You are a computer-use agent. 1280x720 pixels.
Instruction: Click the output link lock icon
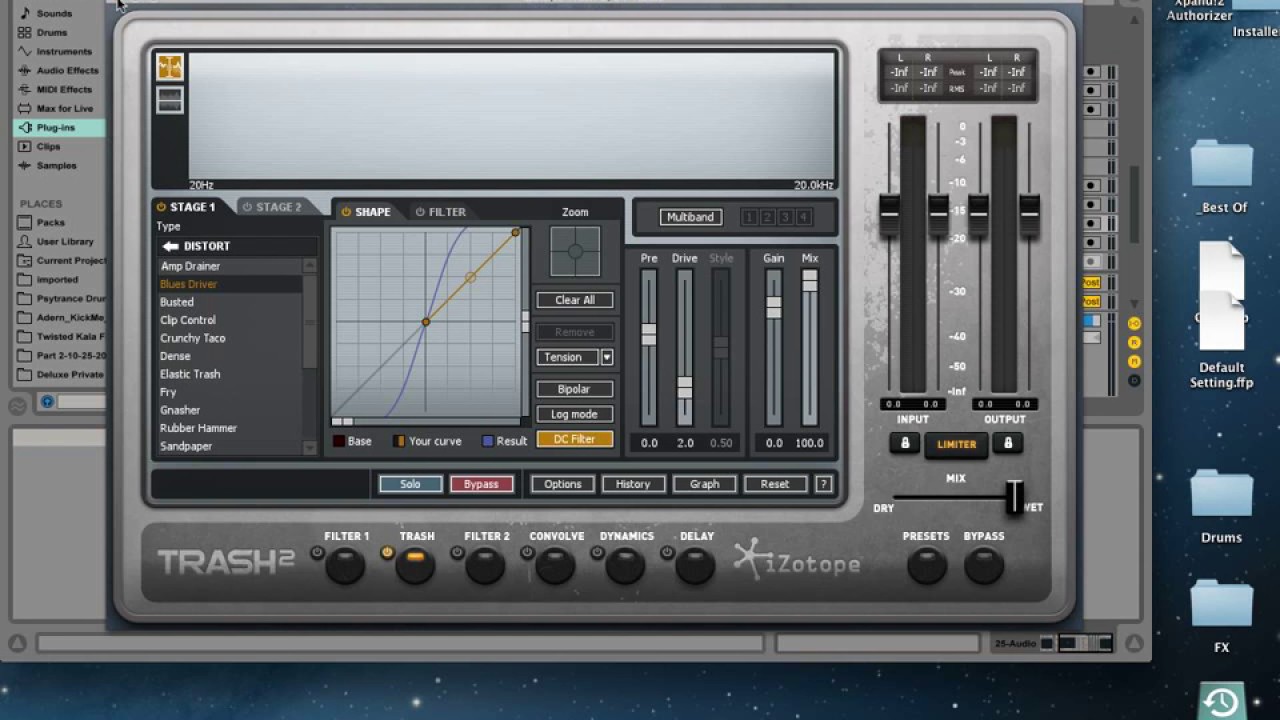[x=1007, y=443]
